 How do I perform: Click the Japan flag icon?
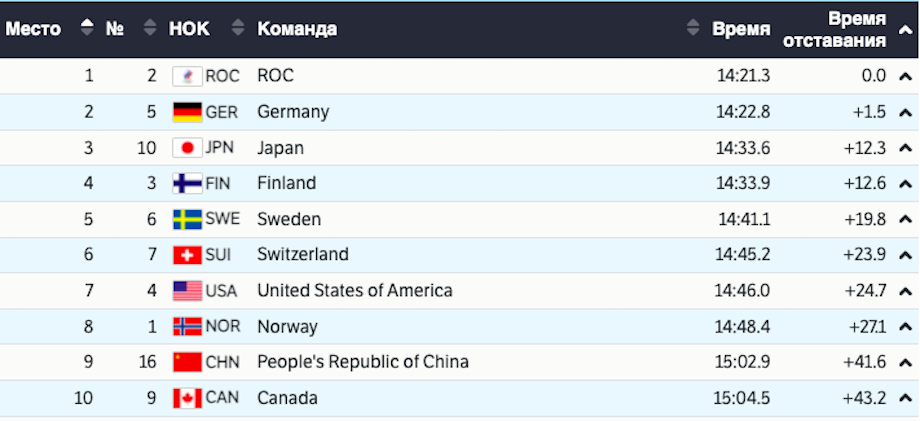click(x=187, y=148)
